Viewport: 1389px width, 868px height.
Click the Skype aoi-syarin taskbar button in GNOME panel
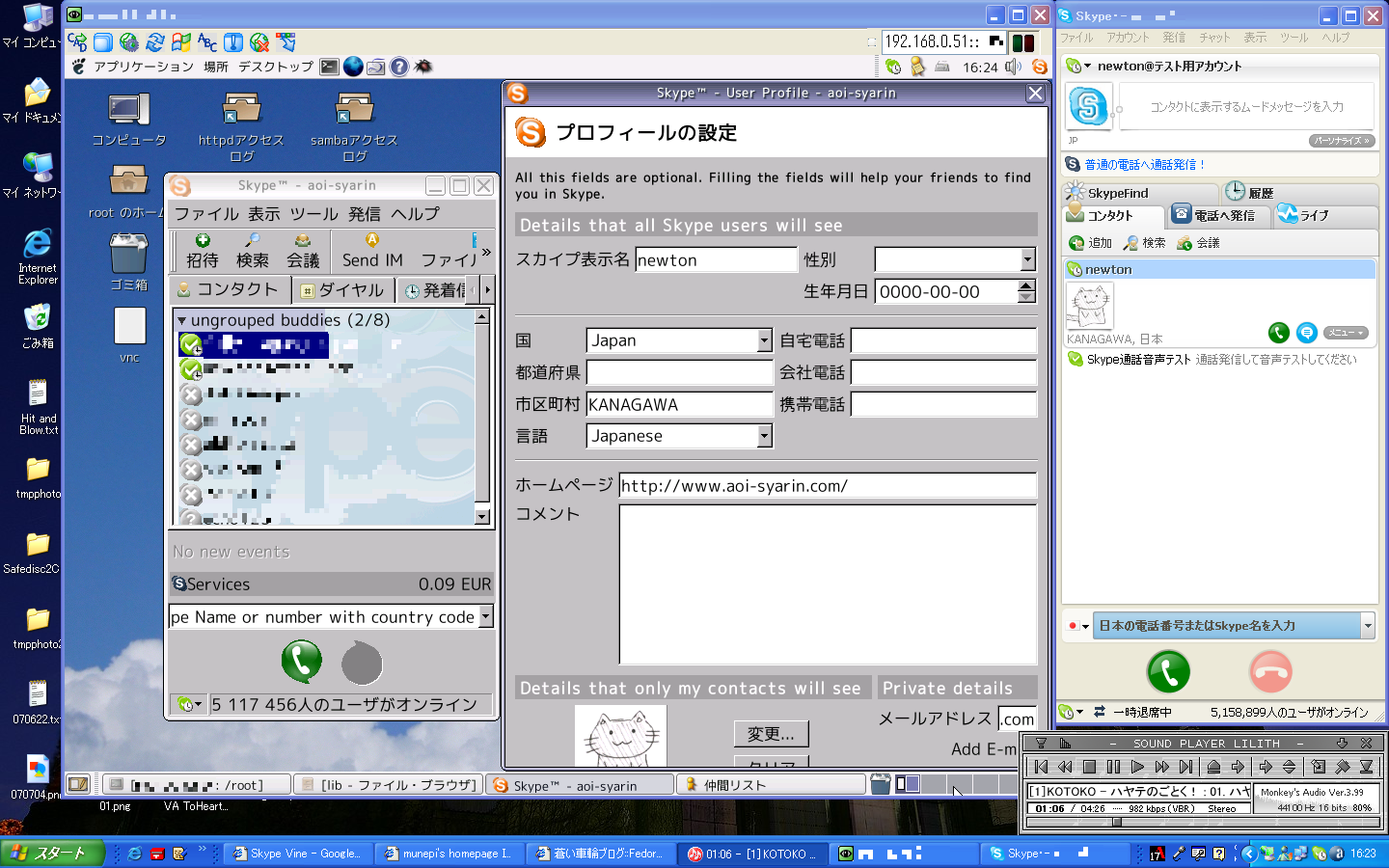point(580,785)
